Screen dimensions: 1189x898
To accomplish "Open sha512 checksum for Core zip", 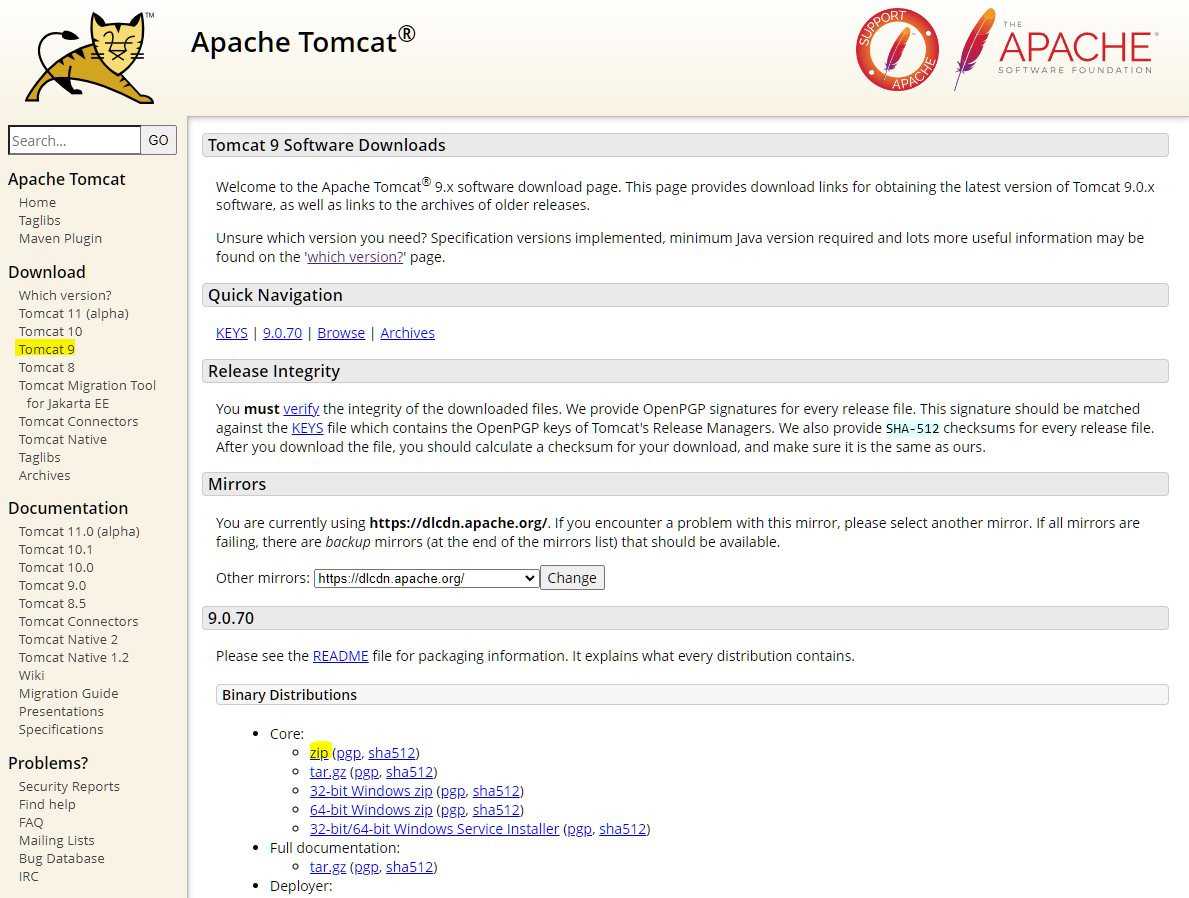I will 391,753.
